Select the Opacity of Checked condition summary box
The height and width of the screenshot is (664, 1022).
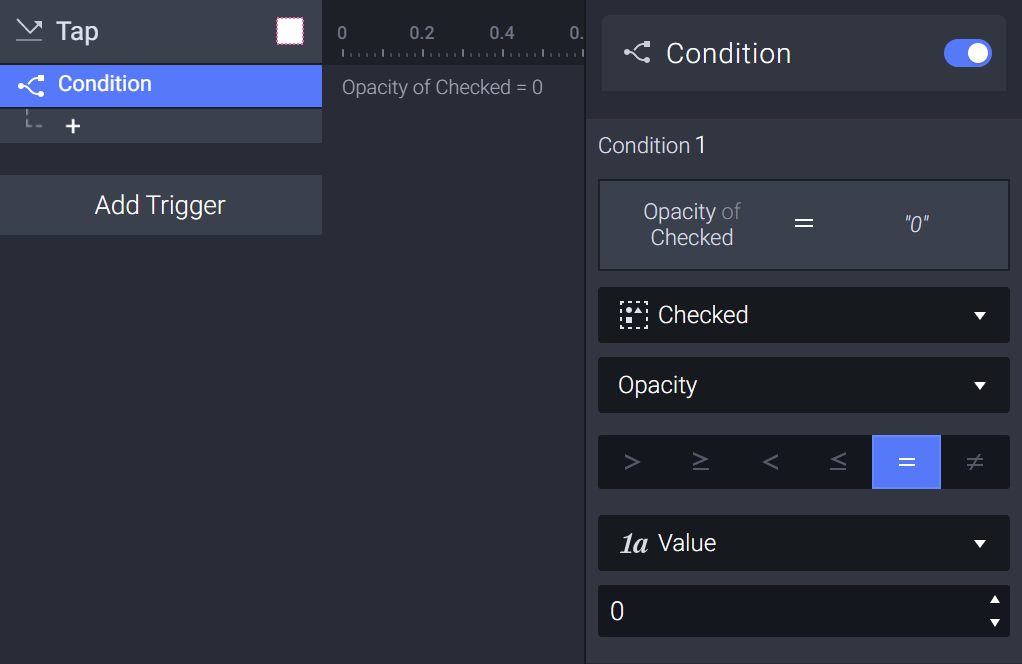coord(804,225)
